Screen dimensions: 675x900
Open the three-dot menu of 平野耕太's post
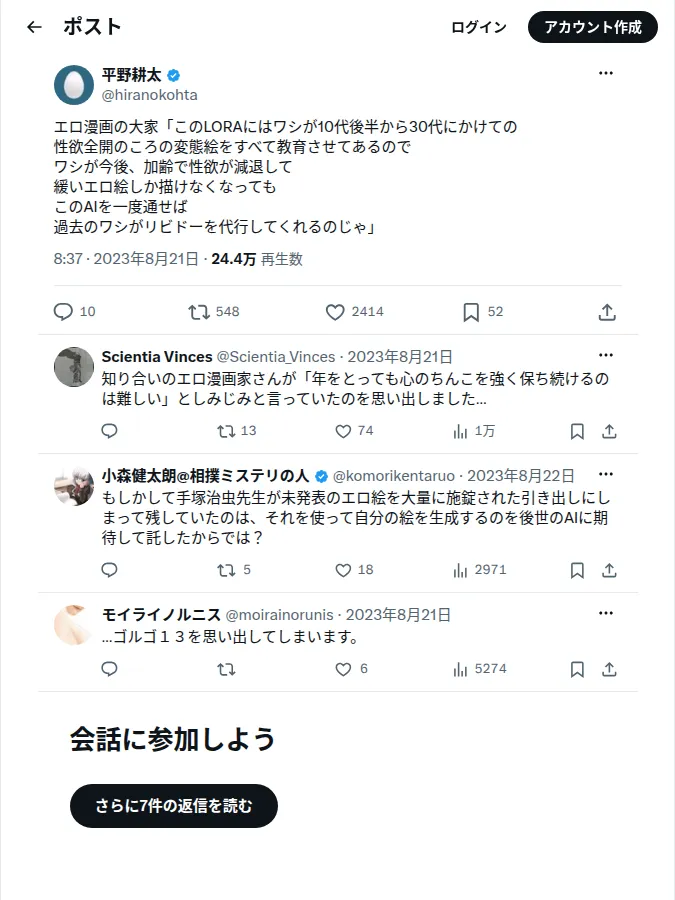point(606,73)
